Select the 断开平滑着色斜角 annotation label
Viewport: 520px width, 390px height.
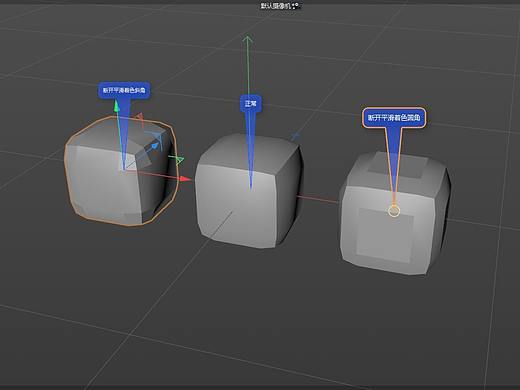[x=124, y=90]
